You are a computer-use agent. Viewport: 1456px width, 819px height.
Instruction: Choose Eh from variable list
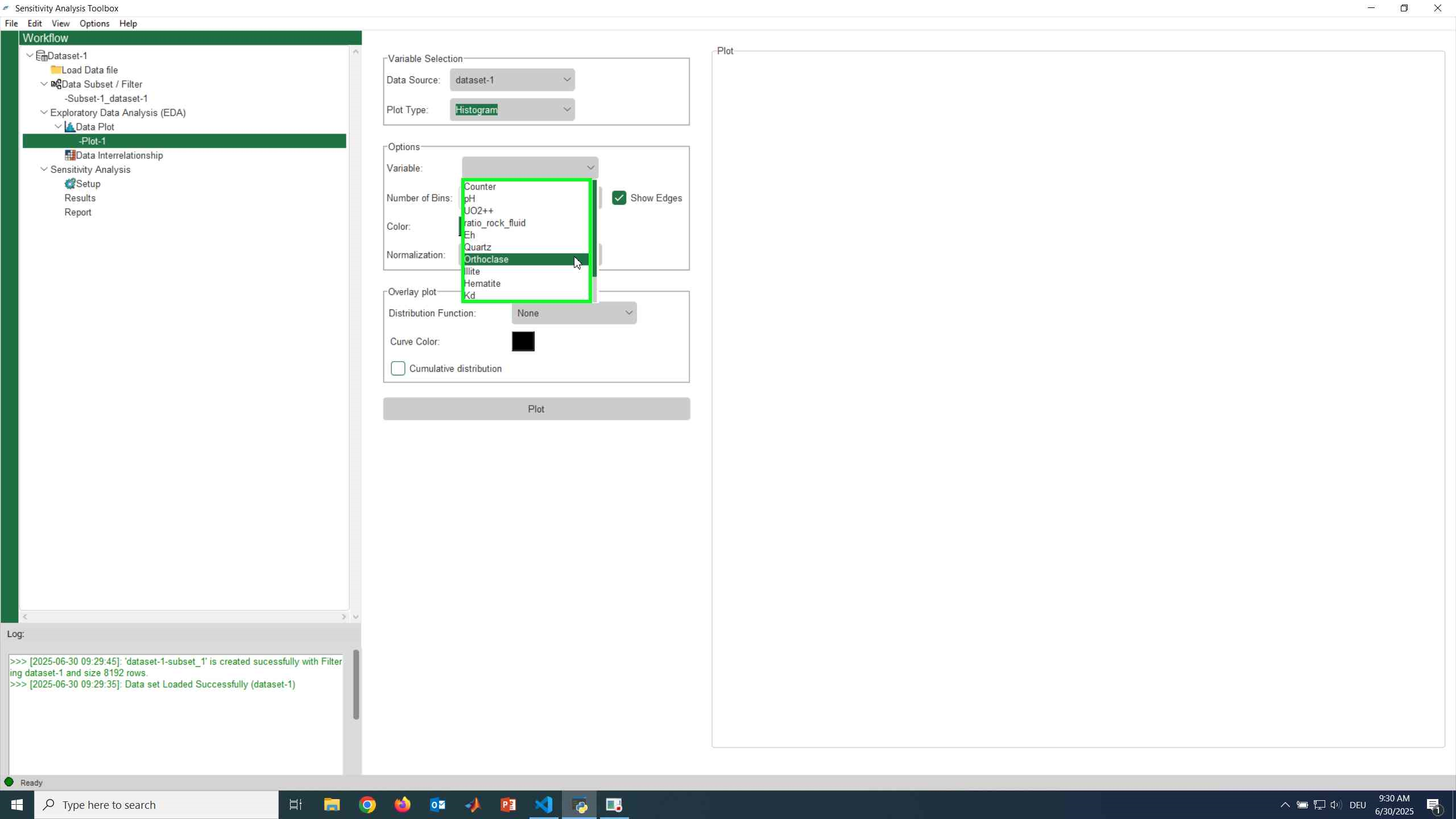526,235
